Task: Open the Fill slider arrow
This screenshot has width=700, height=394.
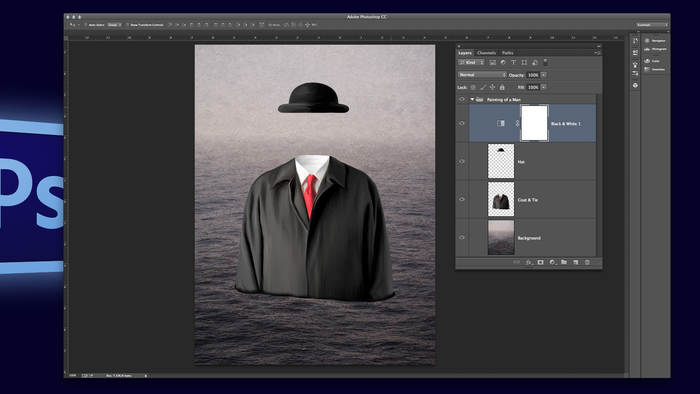Action: (x=544, y=87)
